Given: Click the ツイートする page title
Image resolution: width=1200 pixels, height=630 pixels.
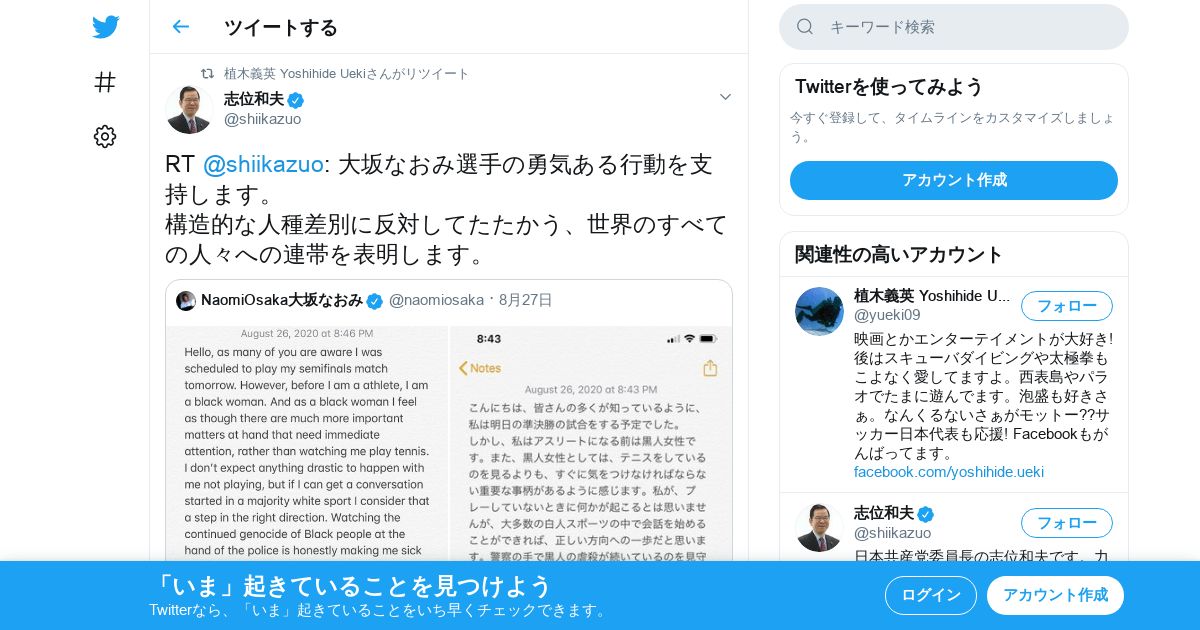Looking at the screenshot, I should click(x=281, y=27).
